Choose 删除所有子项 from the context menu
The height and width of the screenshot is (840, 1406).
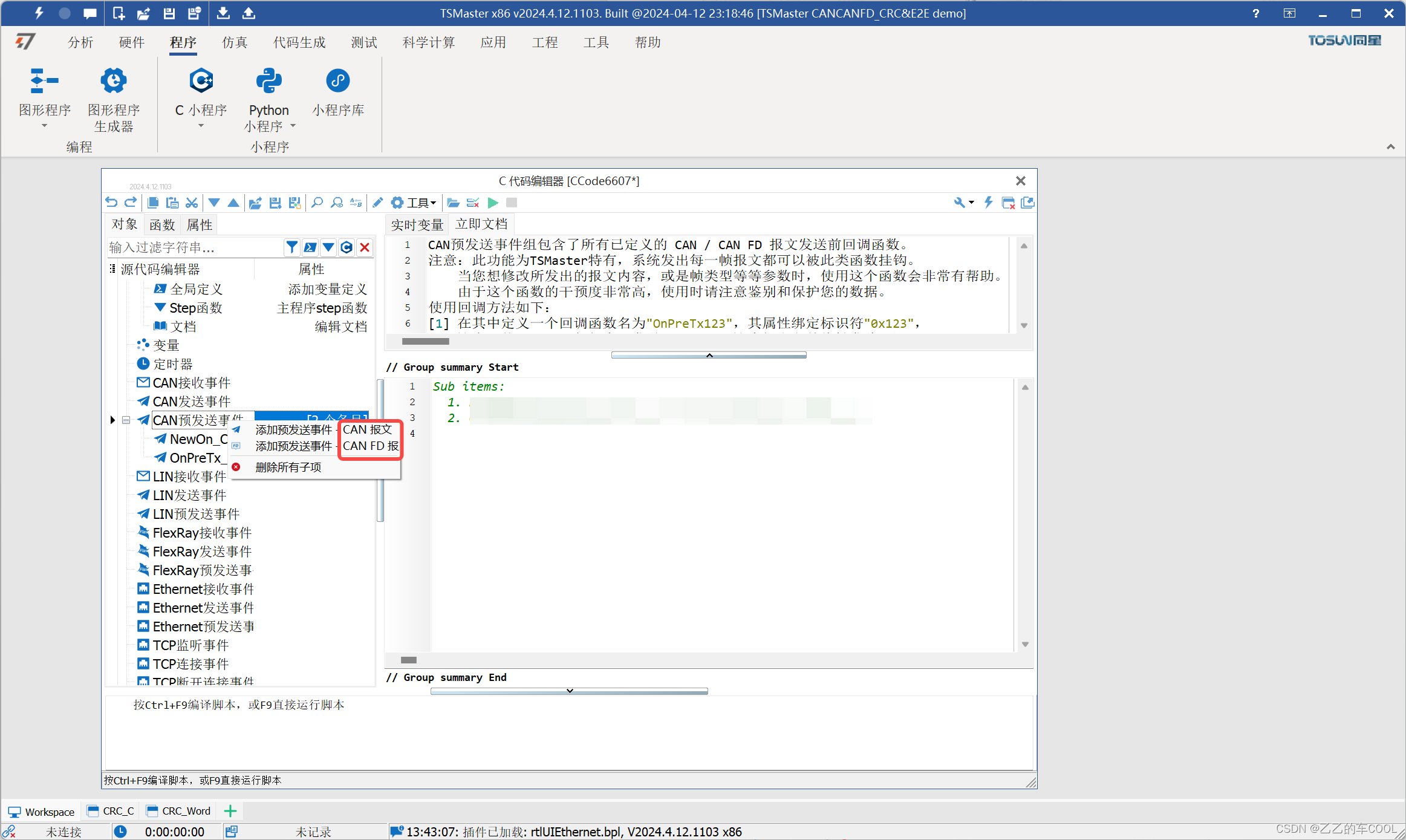point(288,467)
